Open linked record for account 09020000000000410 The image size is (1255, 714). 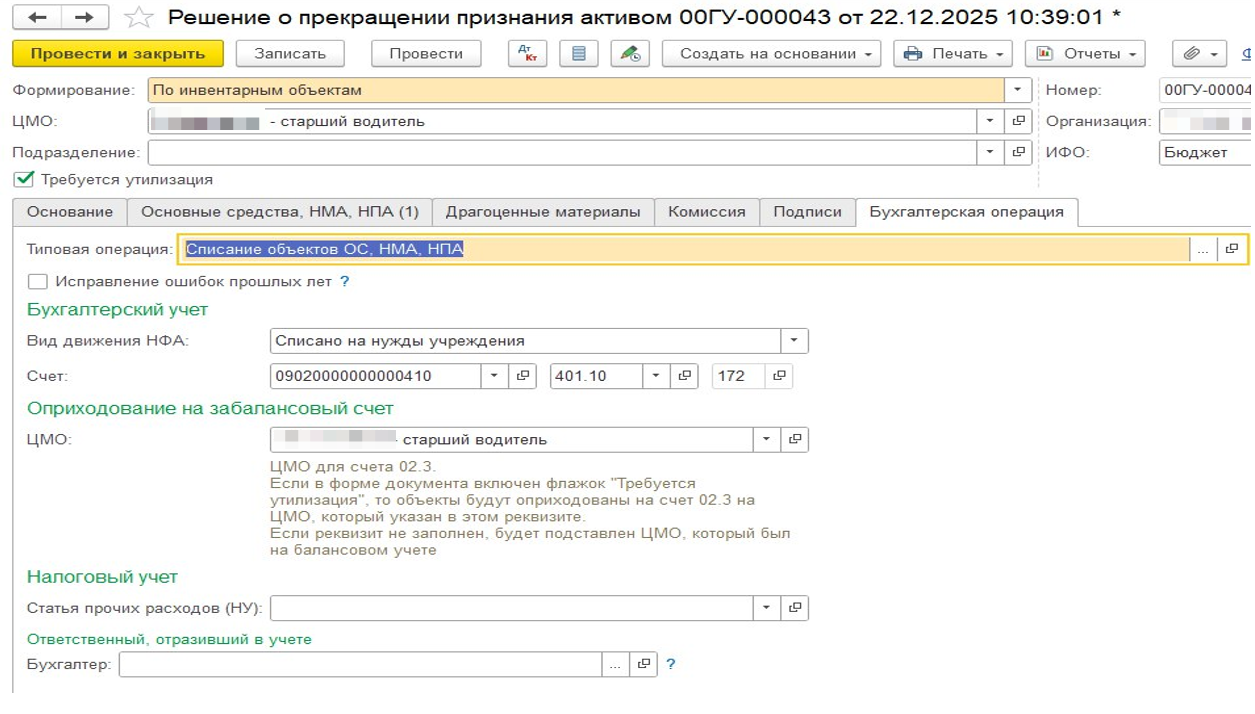(x=523, y=376)
